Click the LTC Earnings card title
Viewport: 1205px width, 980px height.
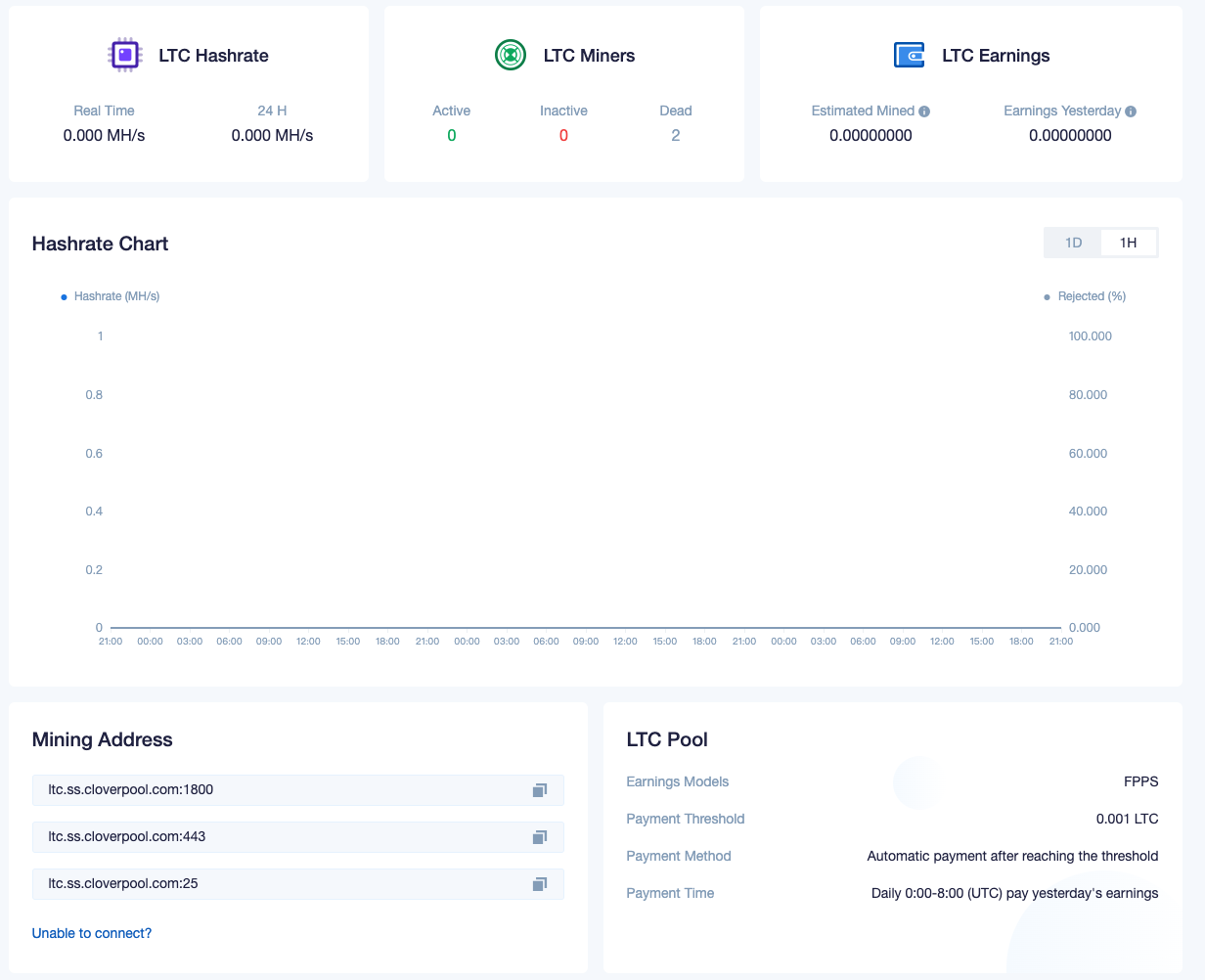coord(997,56)
